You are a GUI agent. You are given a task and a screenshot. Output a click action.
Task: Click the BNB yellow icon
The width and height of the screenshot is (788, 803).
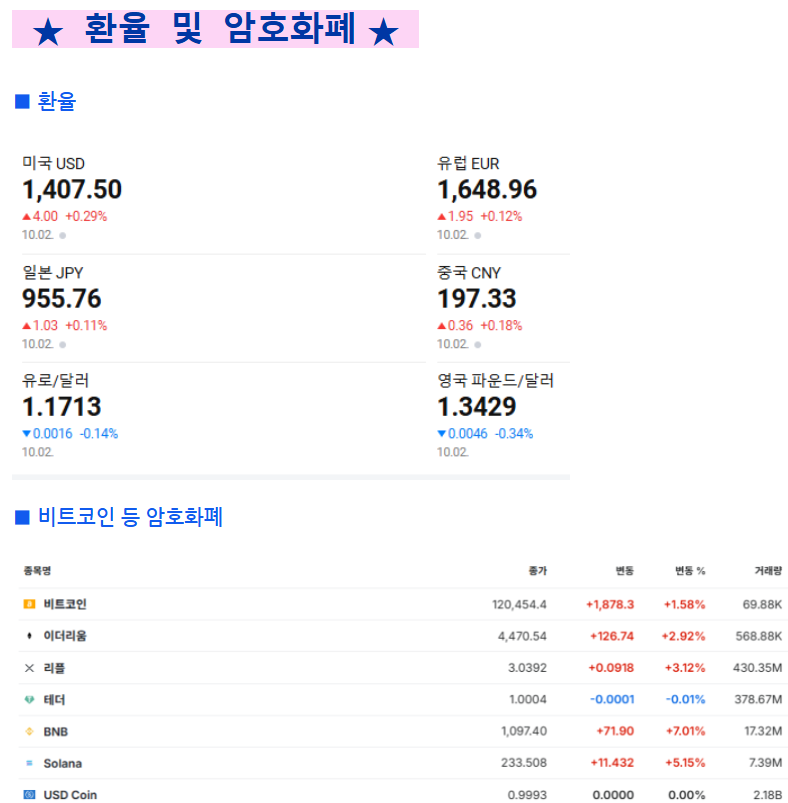[29, 732]
